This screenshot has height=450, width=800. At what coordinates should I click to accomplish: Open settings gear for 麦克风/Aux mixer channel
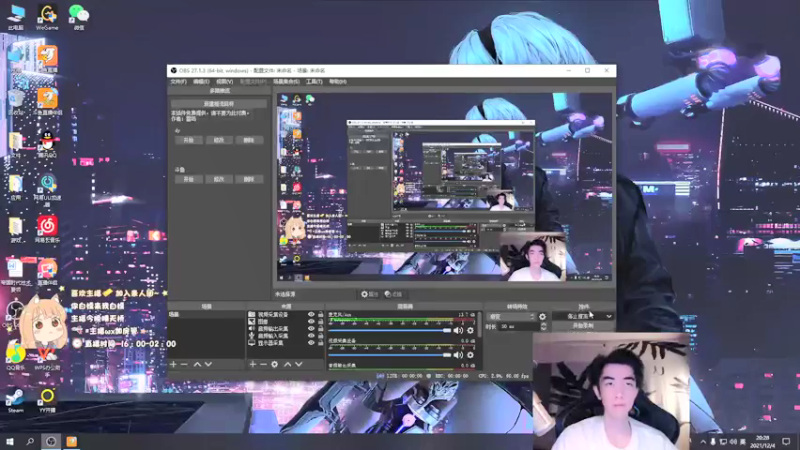(x=470, y=331)
